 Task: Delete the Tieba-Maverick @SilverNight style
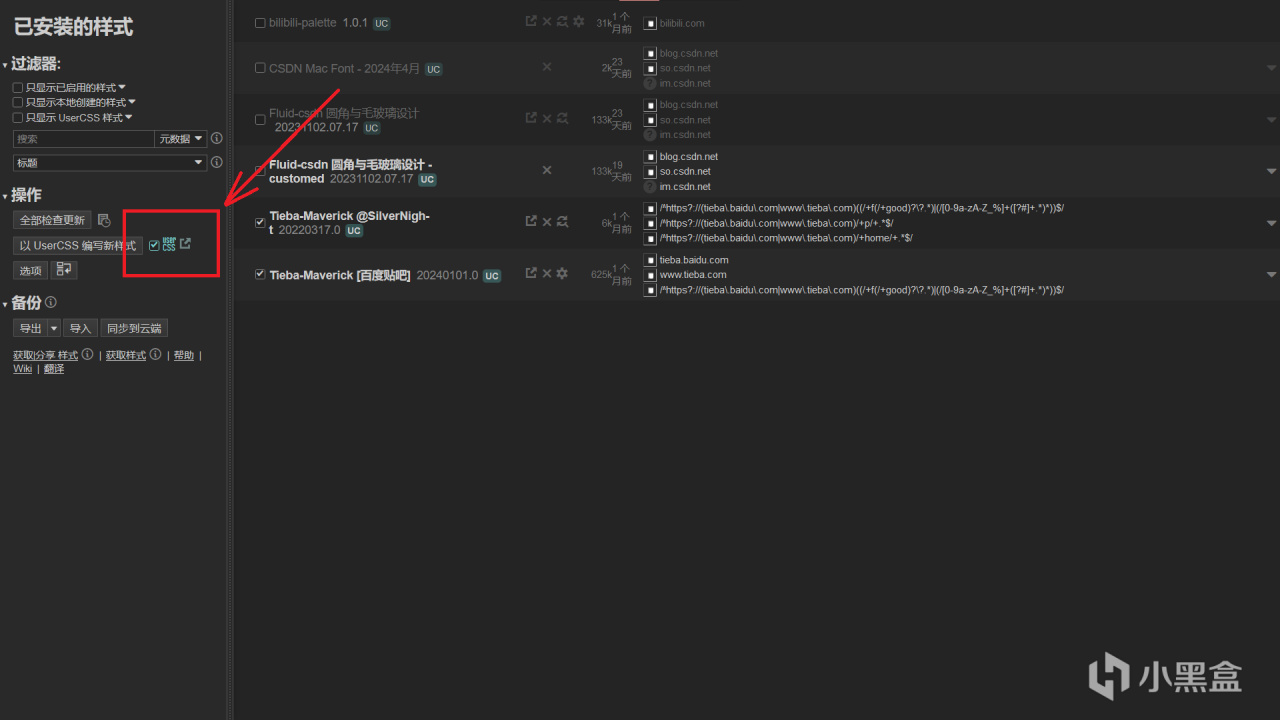547,221
